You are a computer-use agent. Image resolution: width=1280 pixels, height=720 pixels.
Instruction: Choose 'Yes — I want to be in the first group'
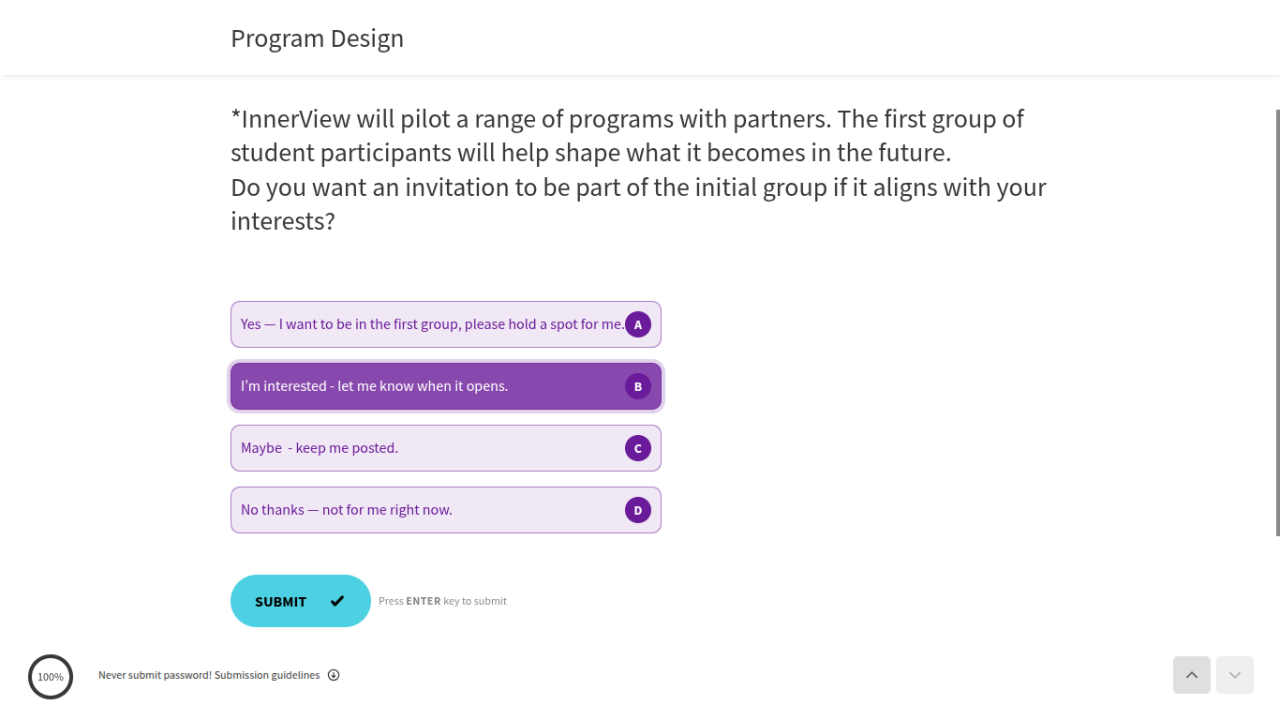[x=446, y=324]
